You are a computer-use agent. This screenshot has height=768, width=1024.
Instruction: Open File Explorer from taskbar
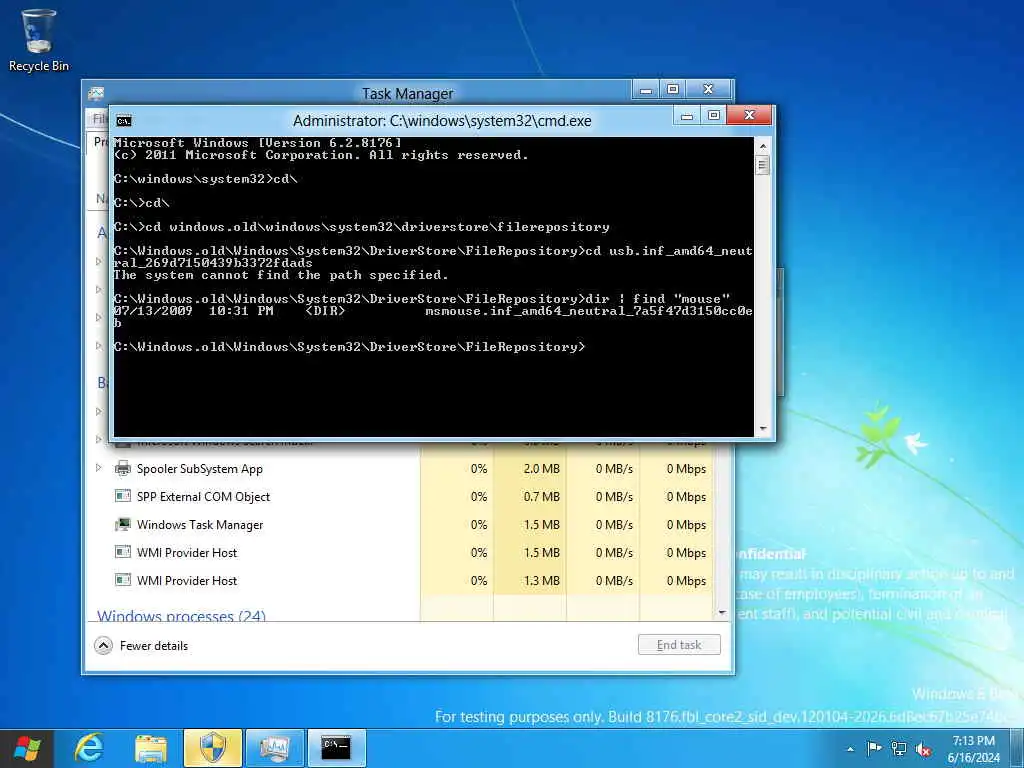tap(151, 748)
